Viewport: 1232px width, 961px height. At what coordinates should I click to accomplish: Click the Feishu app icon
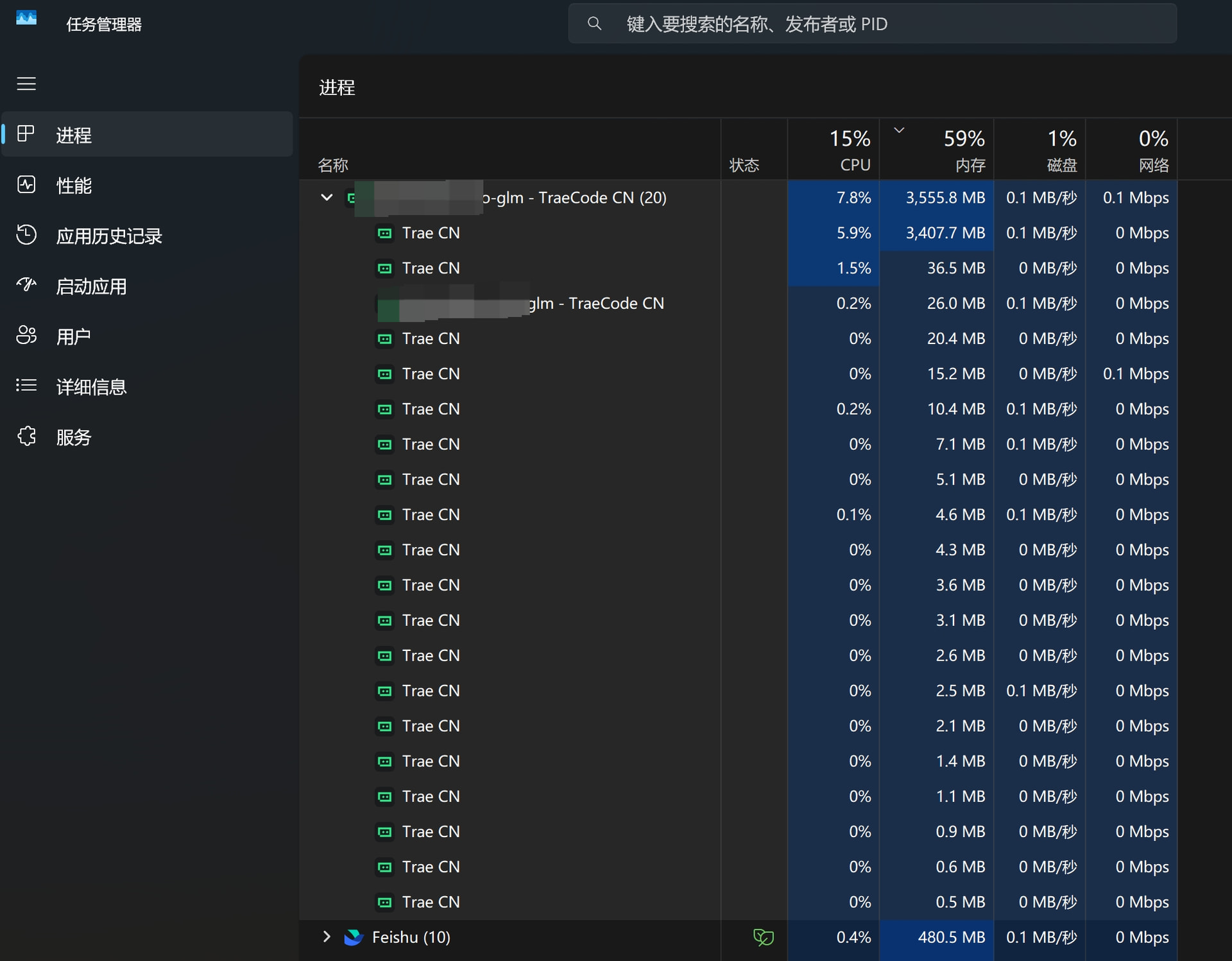(x=354, y=937)
